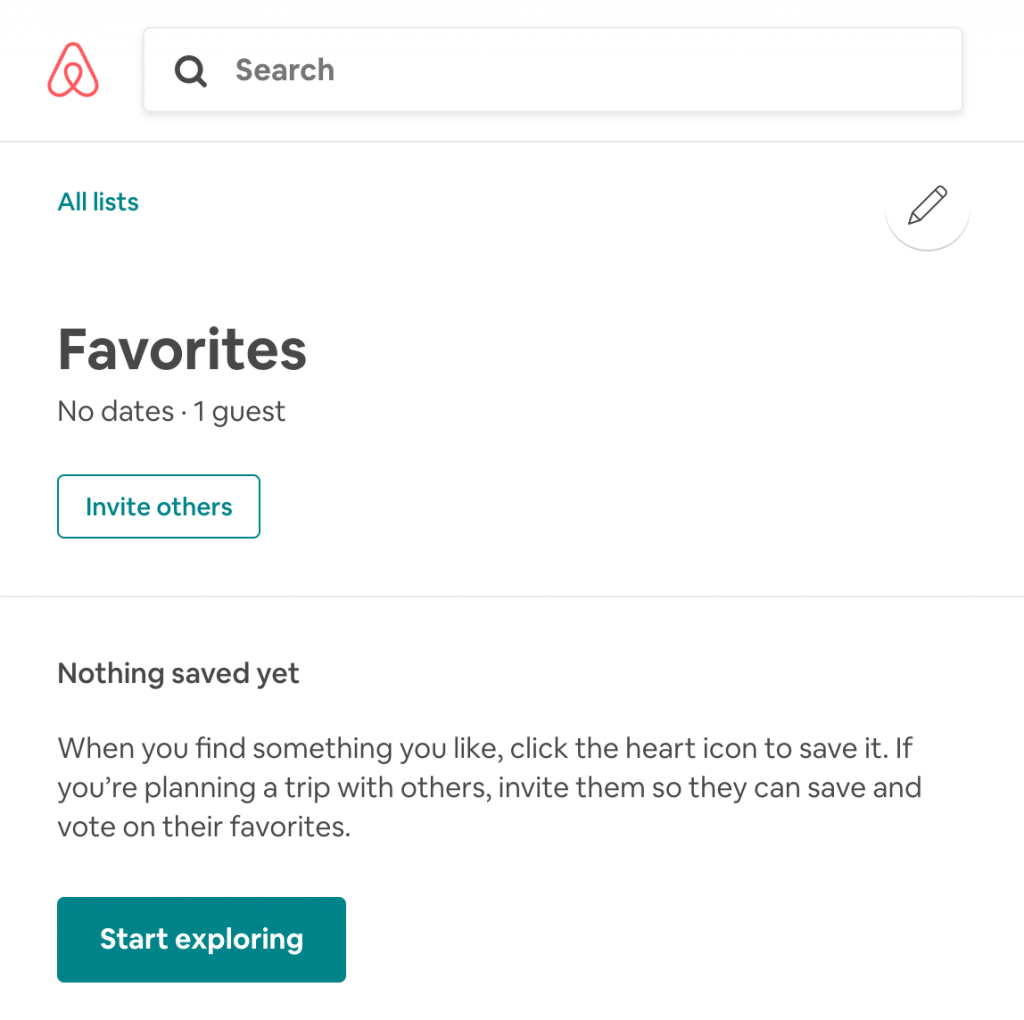
Task: Go back via All lists link
Action: coord(98,202)
